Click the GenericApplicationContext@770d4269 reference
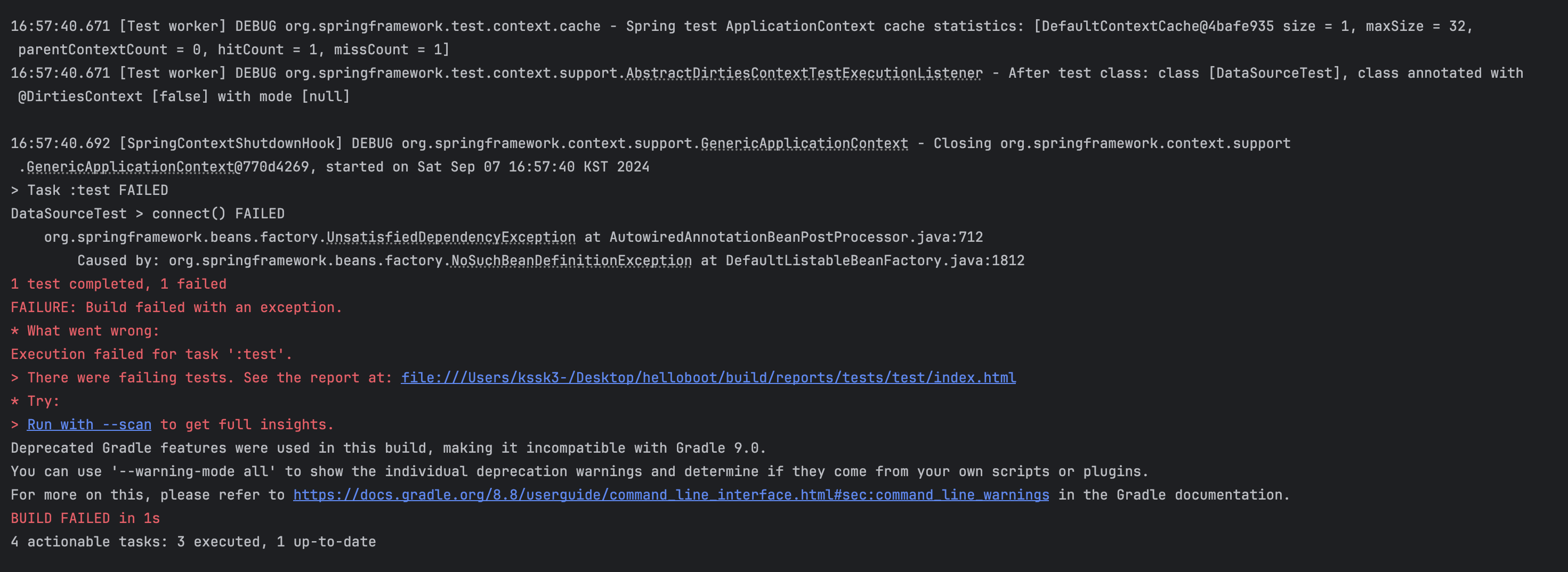The width and height of the screenshot is (1568, 572). [168, 167]
